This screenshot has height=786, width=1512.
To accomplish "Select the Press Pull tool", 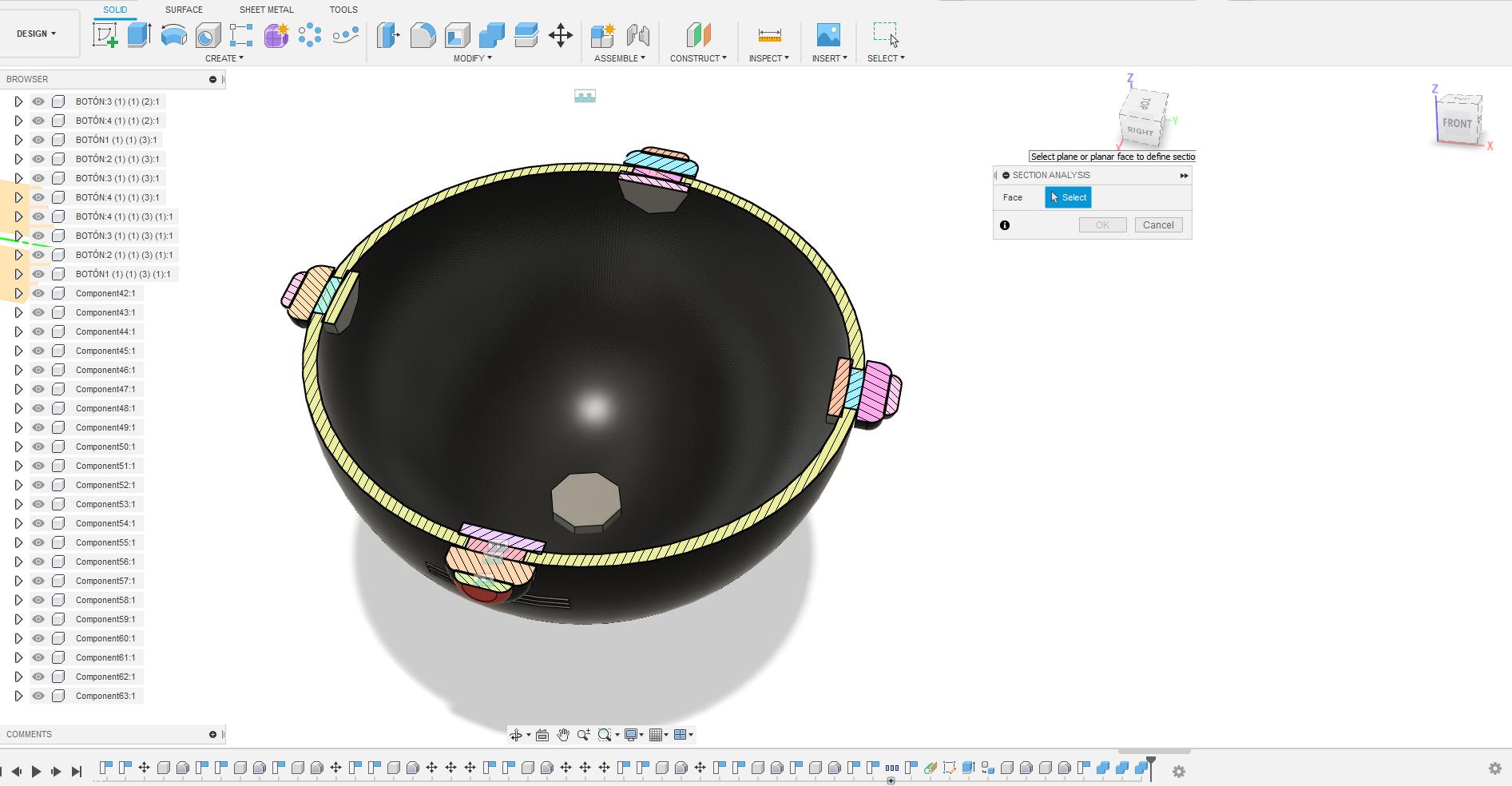I will pos(388,35).
